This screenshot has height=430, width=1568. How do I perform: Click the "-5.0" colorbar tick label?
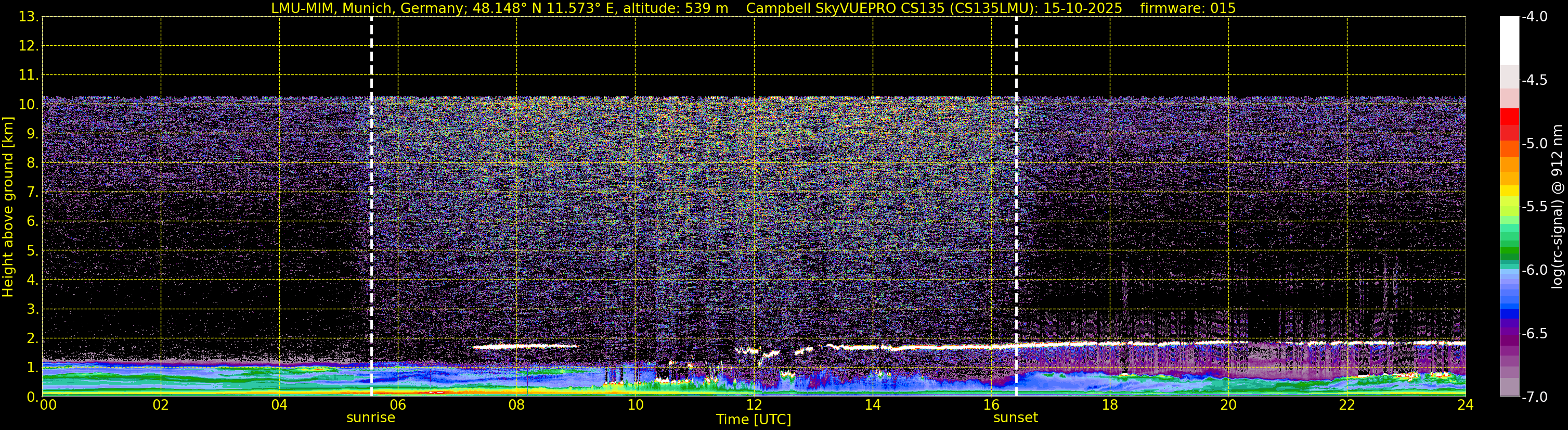[x=1535, y=144]
